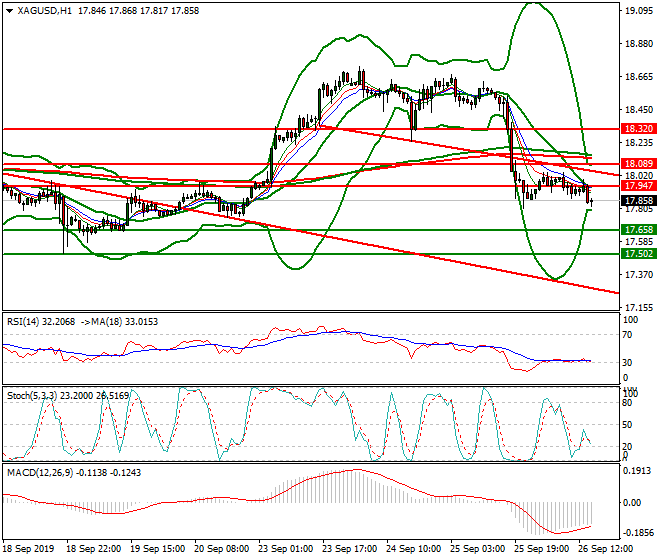Select the green 17.658 support price label

[x=639, y=230]
